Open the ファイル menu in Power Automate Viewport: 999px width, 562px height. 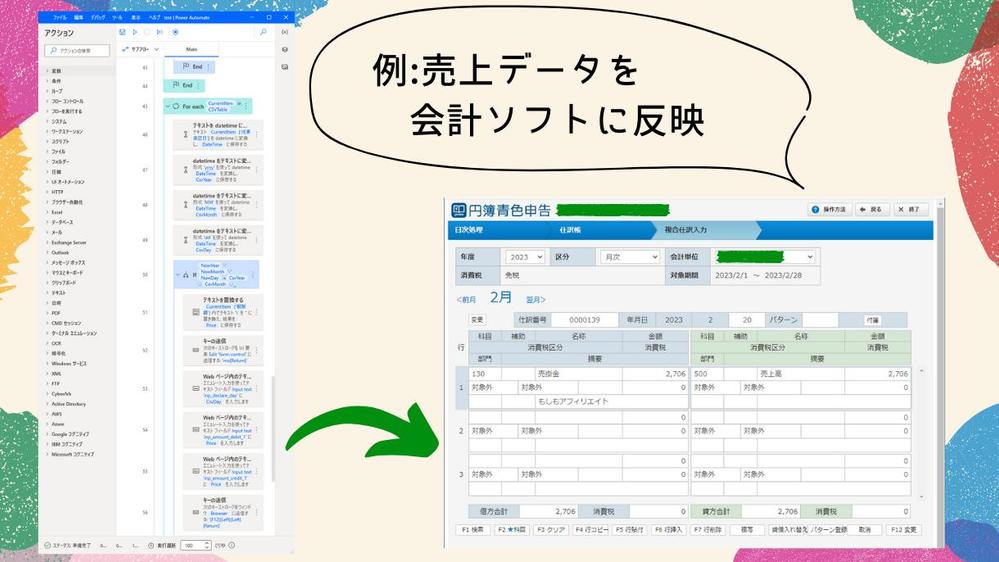[60, 17]
